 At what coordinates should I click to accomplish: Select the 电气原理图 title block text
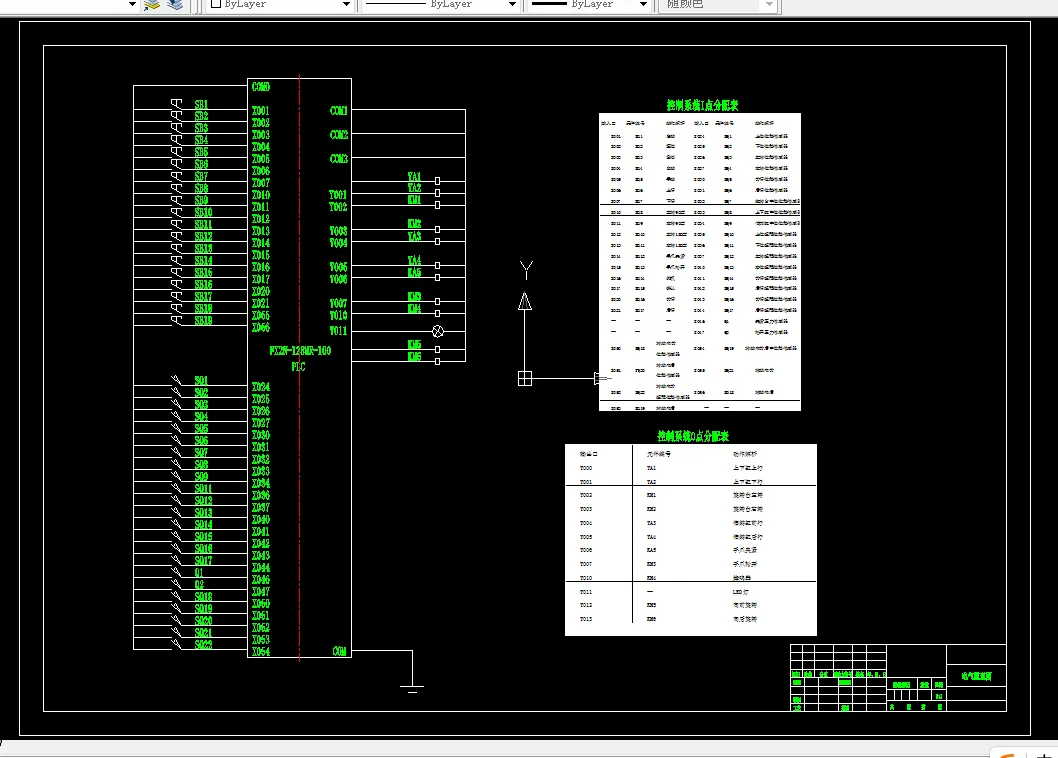(x=976, y=676)
